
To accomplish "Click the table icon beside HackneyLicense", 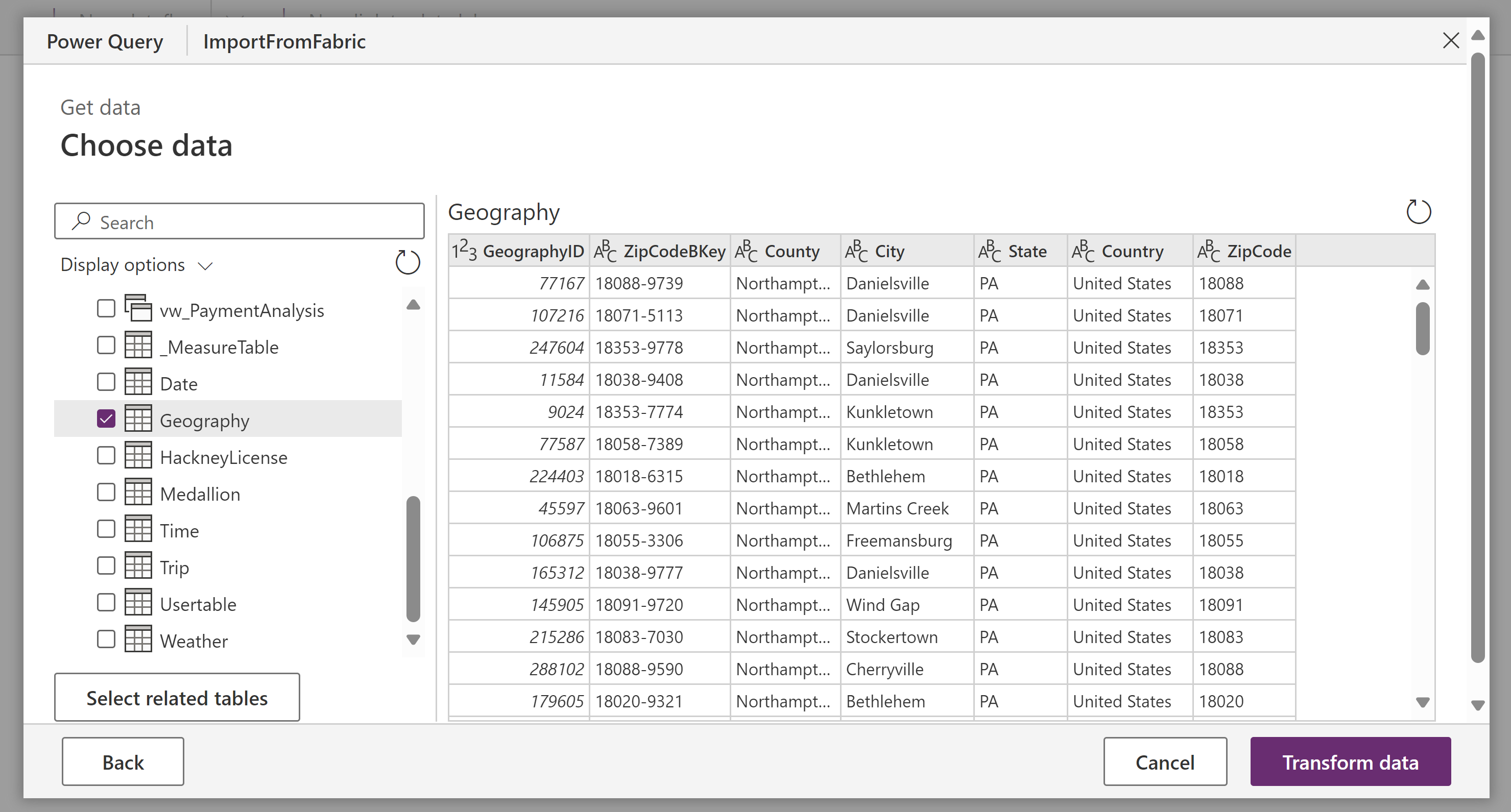I will pos(139,456).
